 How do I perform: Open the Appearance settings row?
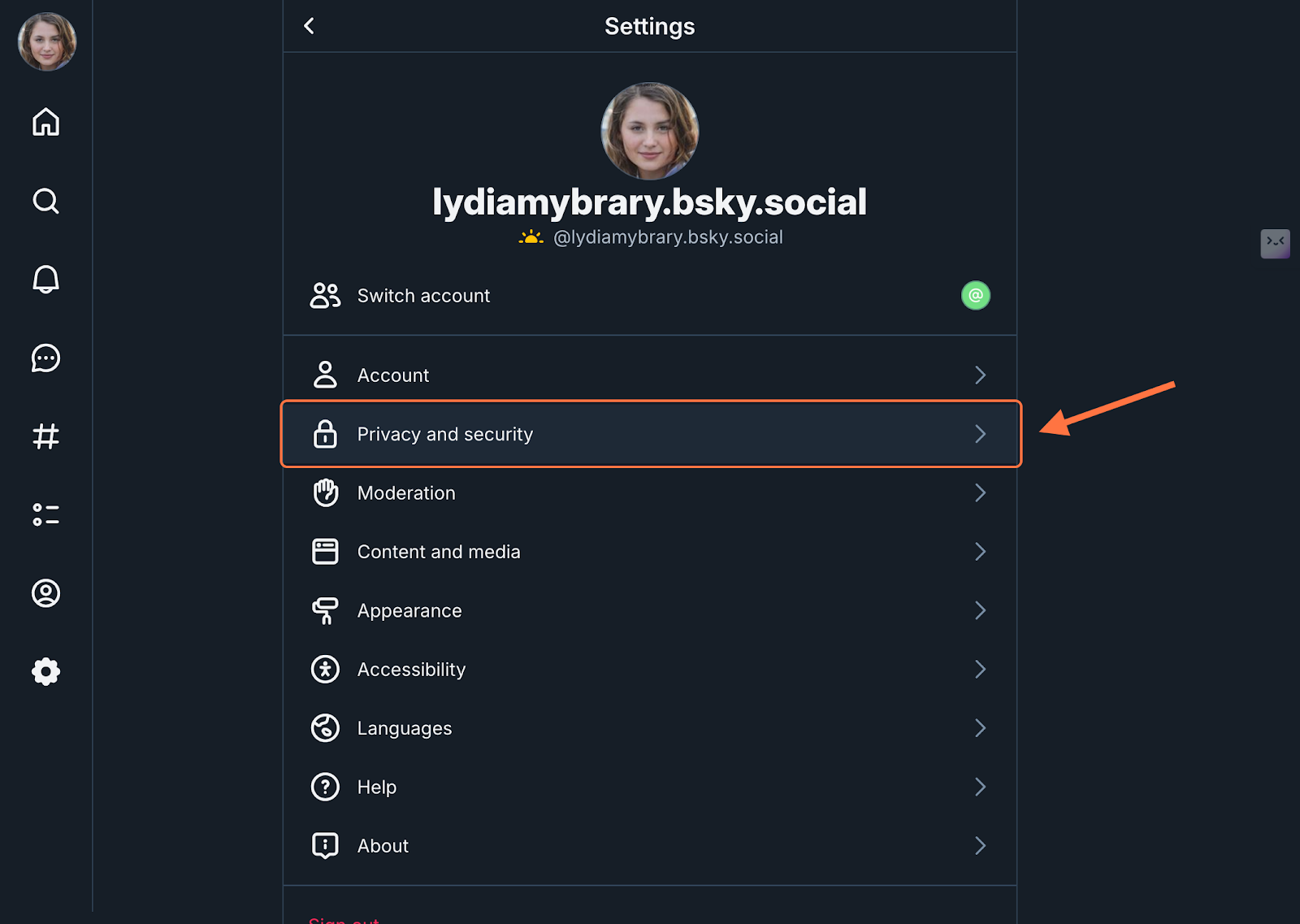[650, 610]
